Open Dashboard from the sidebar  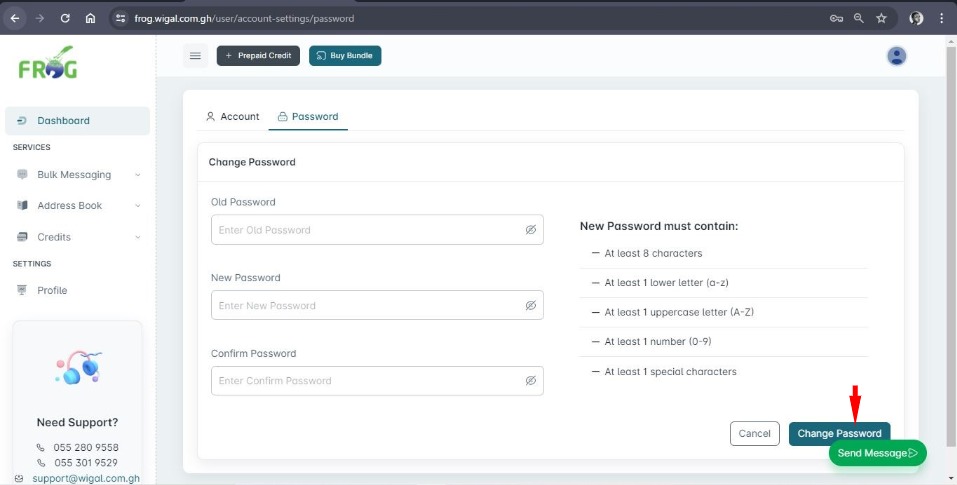pos(63,121)
